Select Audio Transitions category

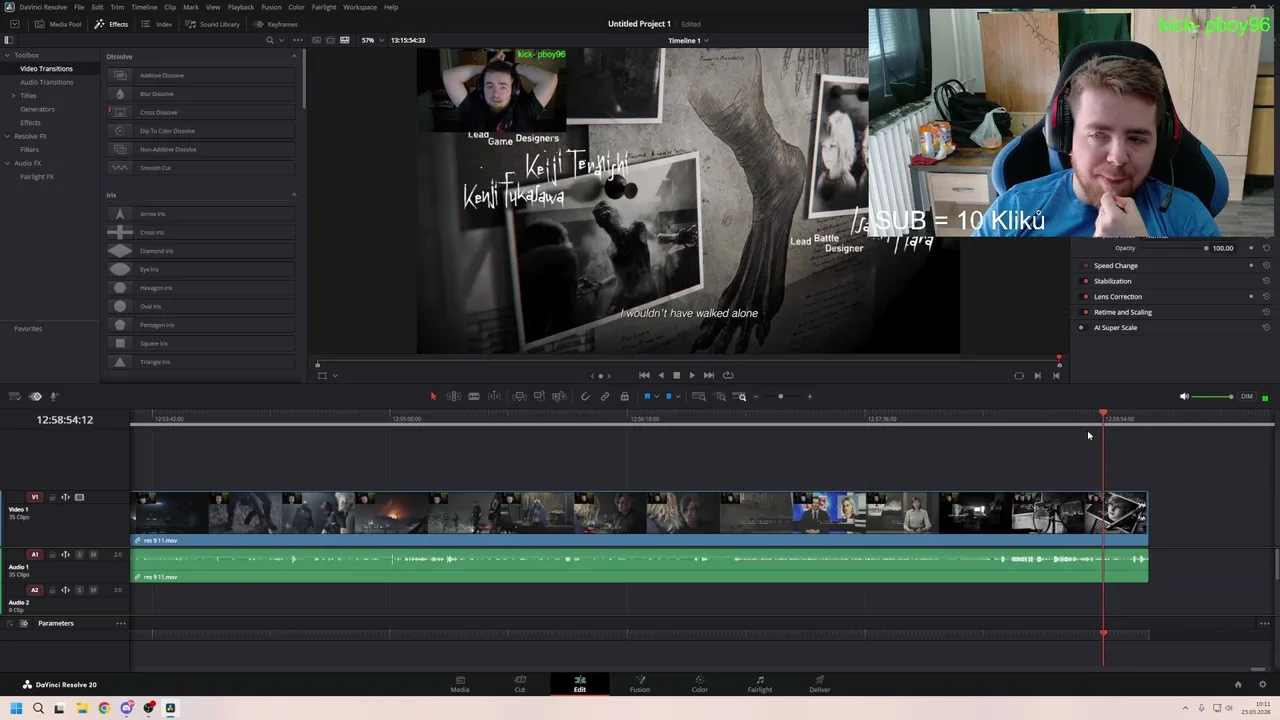pos(46,82)
